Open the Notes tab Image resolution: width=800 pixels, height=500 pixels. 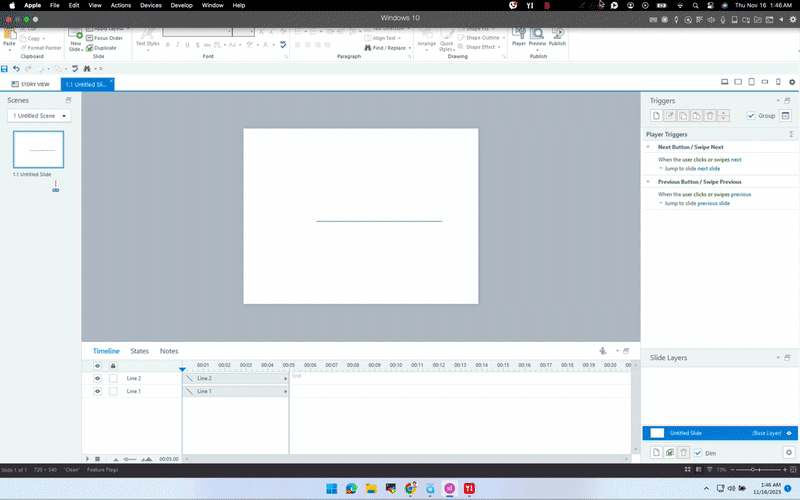(169, 351)
